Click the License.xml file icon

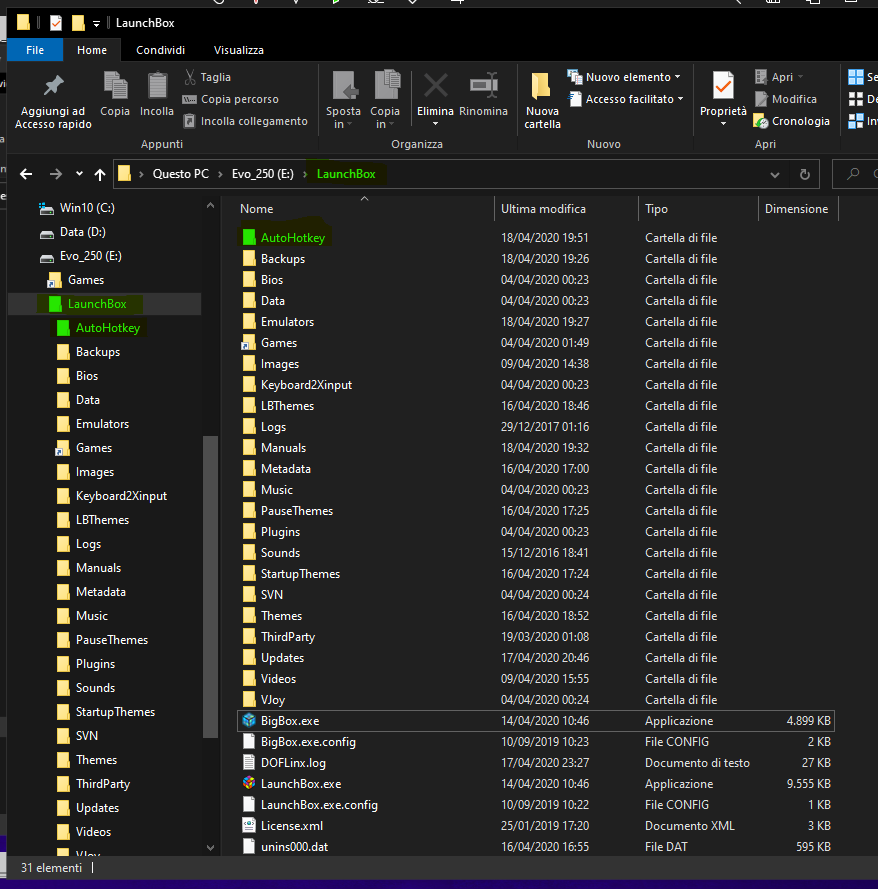(x=249, y=825)
